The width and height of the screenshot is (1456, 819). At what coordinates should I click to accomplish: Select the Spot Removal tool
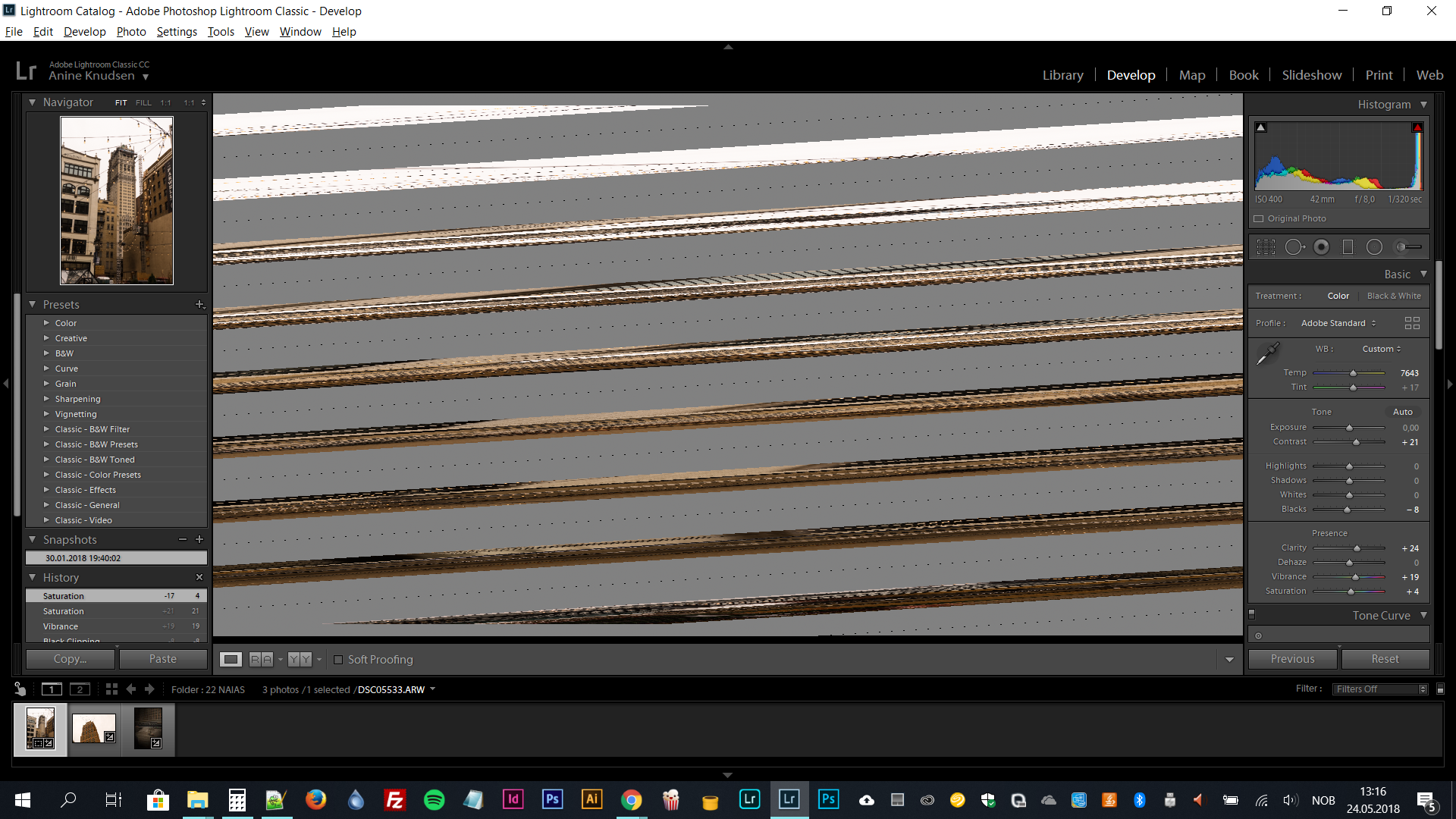point(1294,247)
